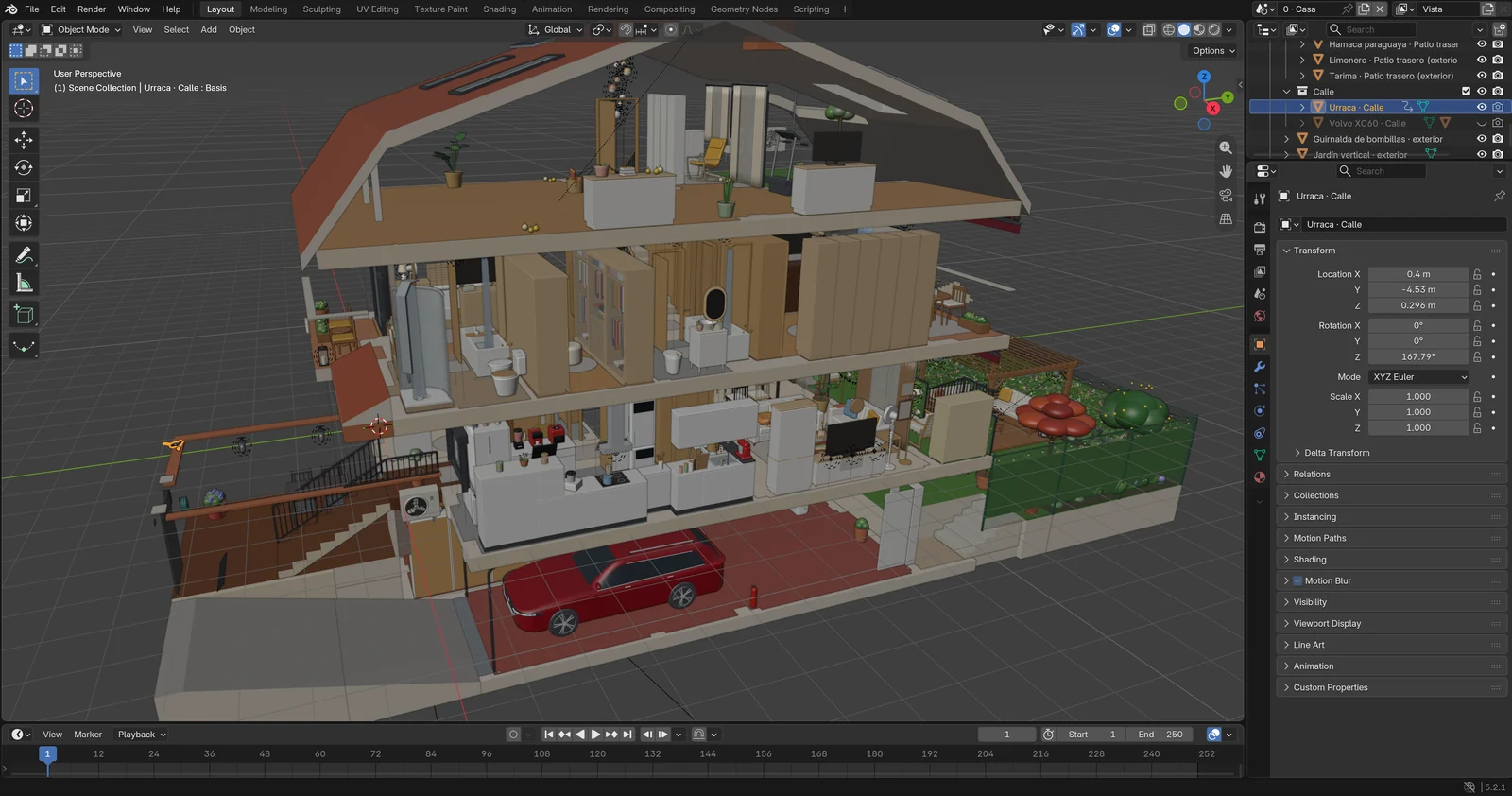Open World properties tab icon

tap(1260, 317)
